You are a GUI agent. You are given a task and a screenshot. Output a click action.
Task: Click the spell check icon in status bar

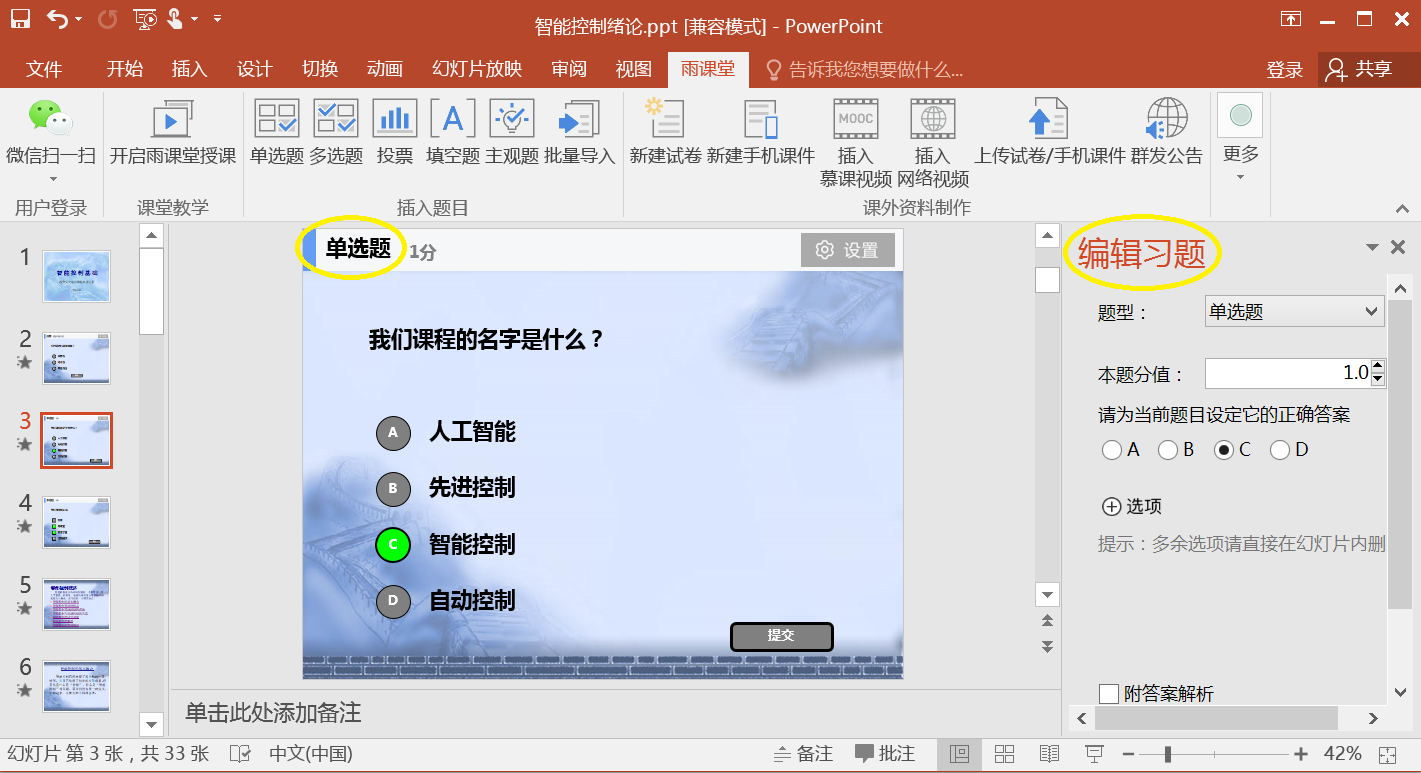[x=240, y=754]
